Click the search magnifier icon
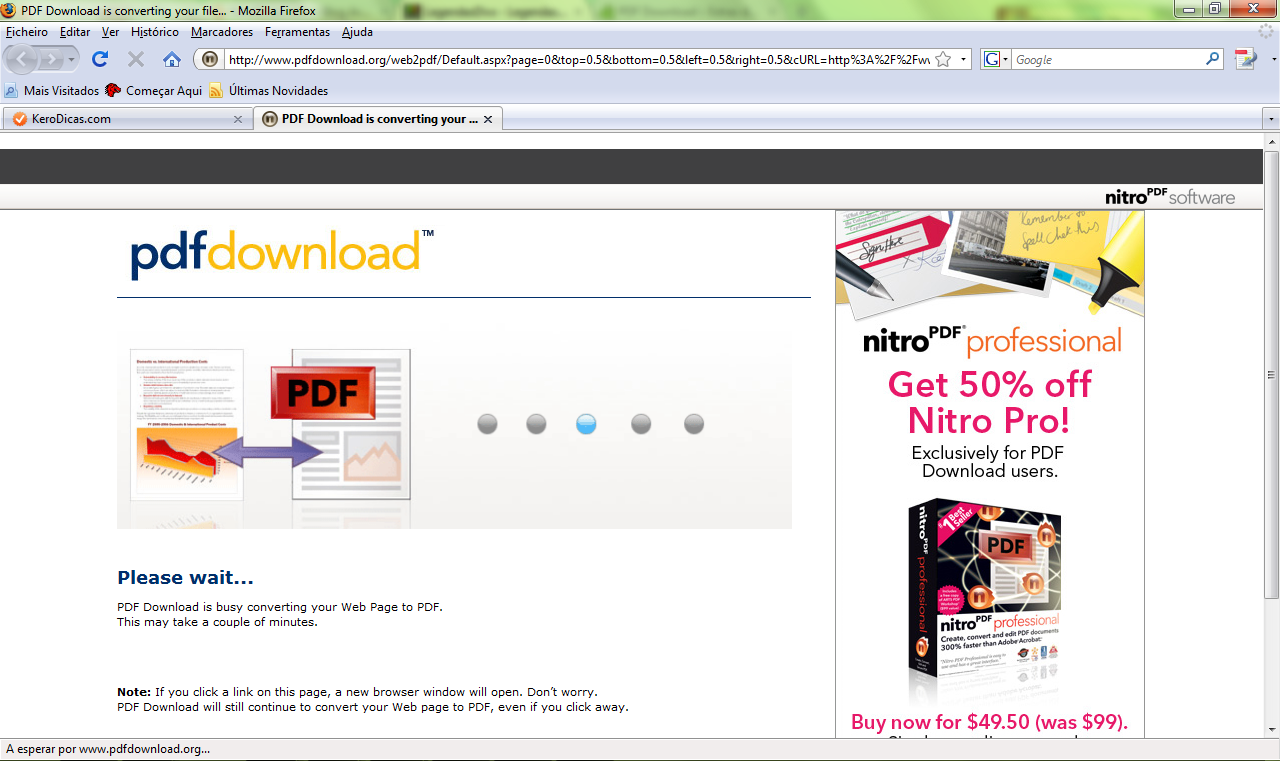 coord(1213,59)
